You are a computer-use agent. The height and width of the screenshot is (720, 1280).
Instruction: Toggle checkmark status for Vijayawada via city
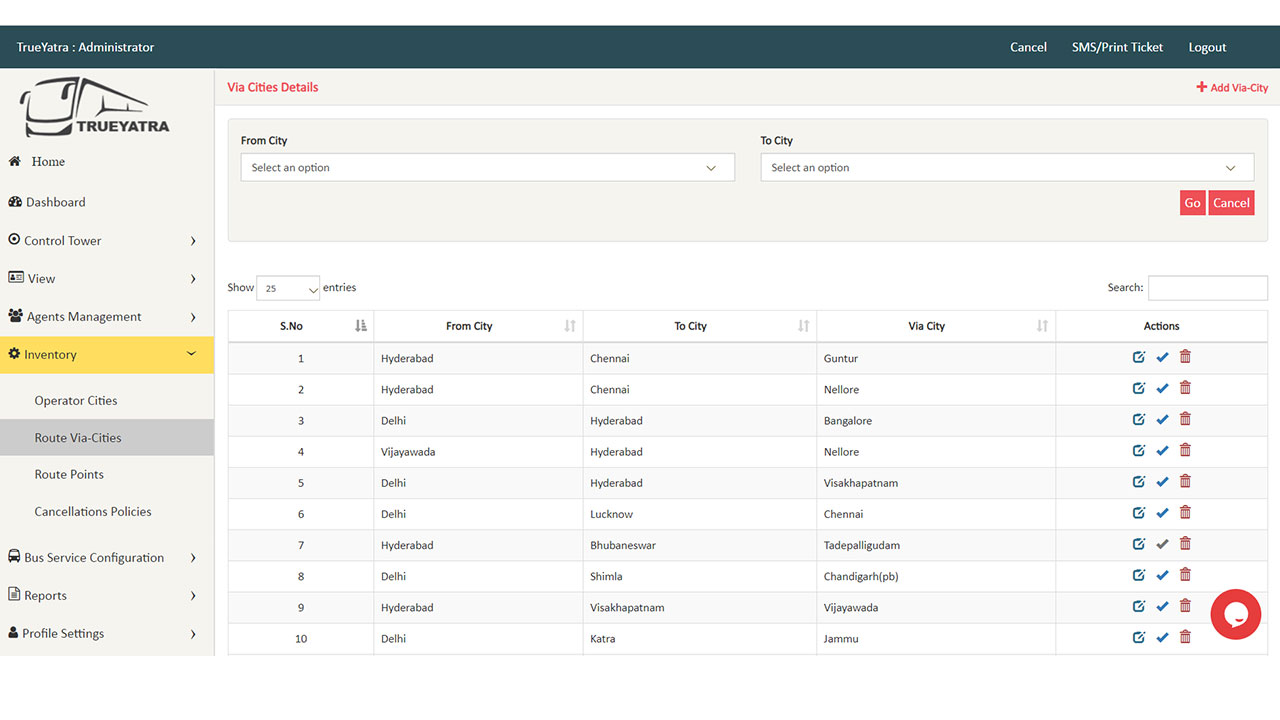pyautogui.click(x=1162, y=606)
